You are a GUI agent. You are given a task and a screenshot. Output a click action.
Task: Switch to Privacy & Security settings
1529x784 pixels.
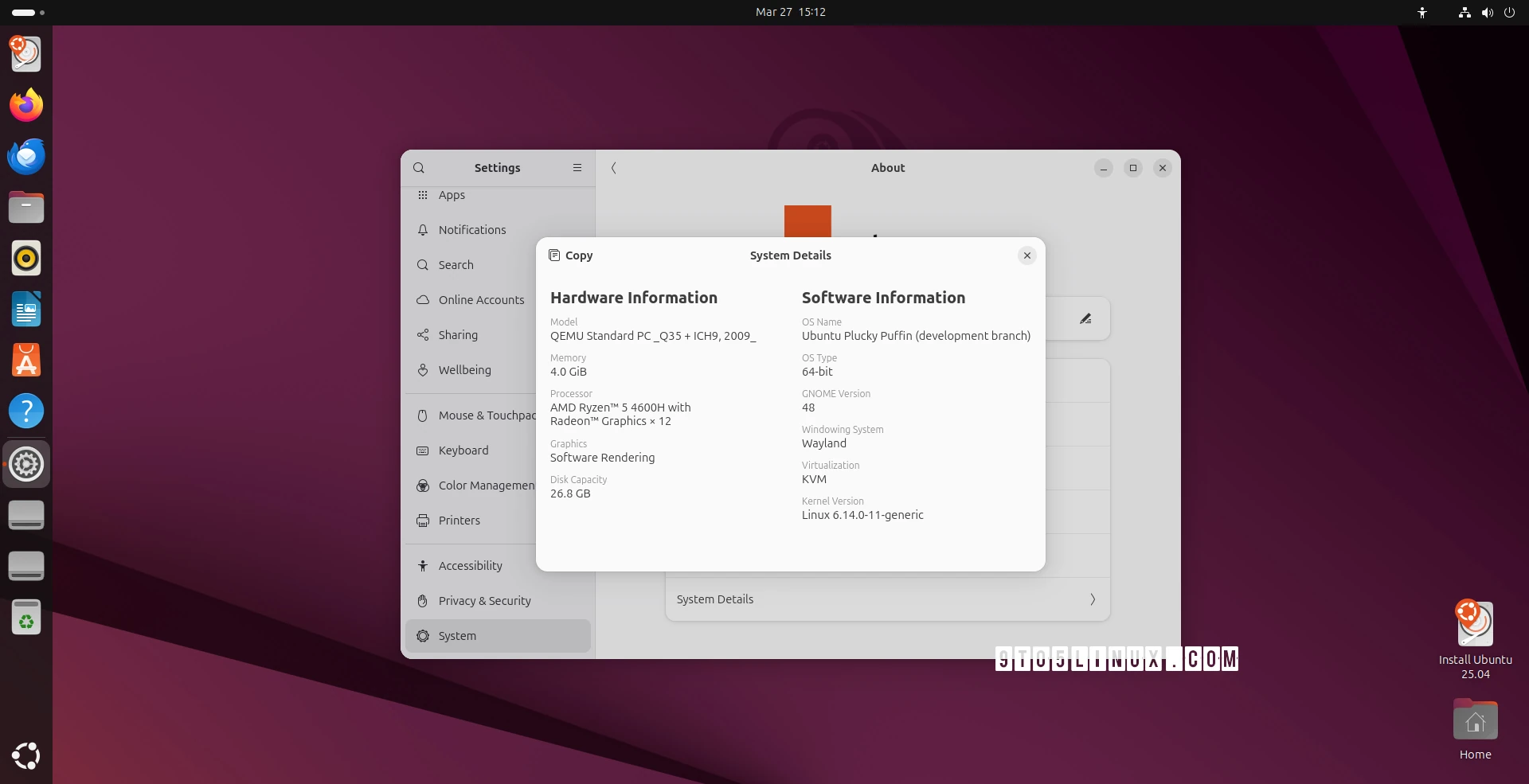(x=484, y=601)
